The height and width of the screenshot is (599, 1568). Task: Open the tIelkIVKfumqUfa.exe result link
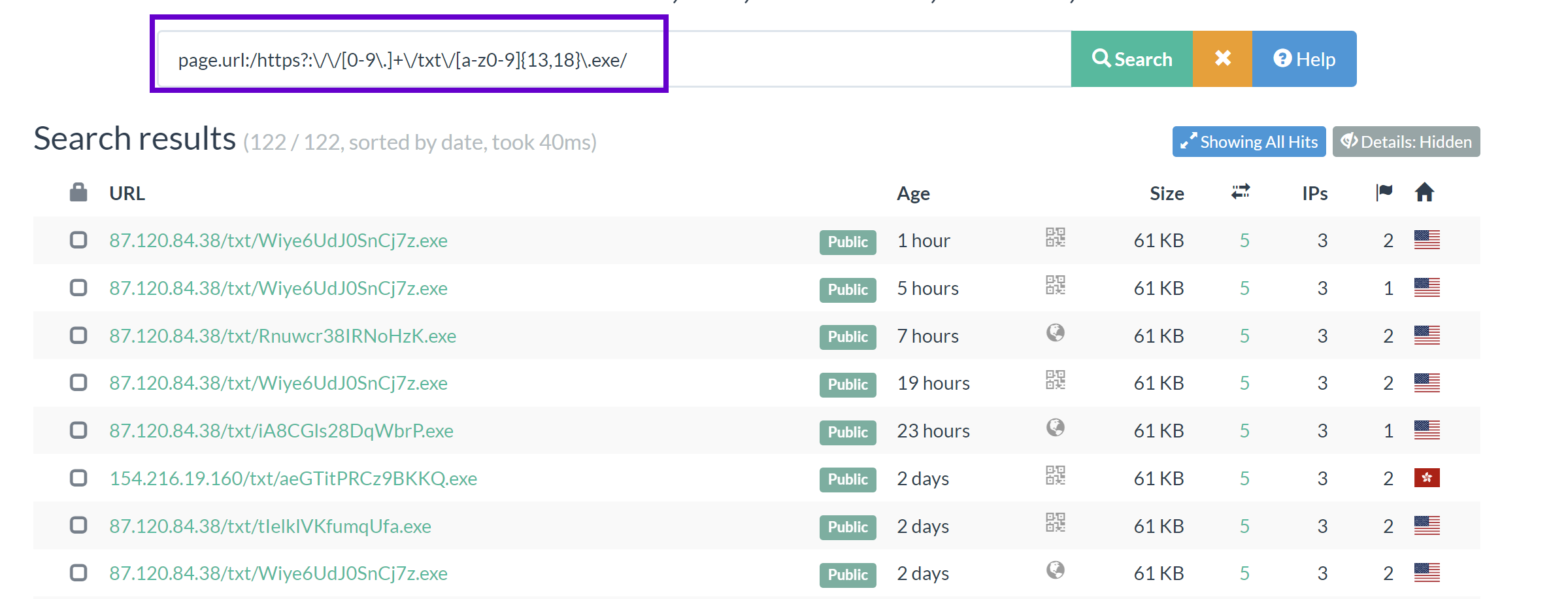click(270, 526)
